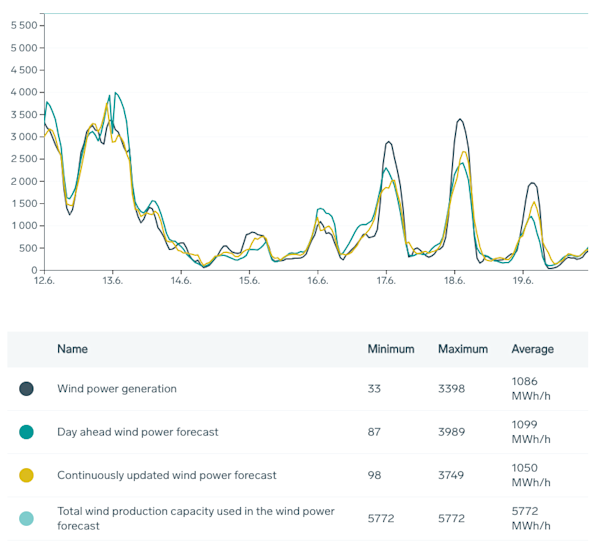Click the 18.6. x-axis date label
600x545 pixels.
pos(455,281)
